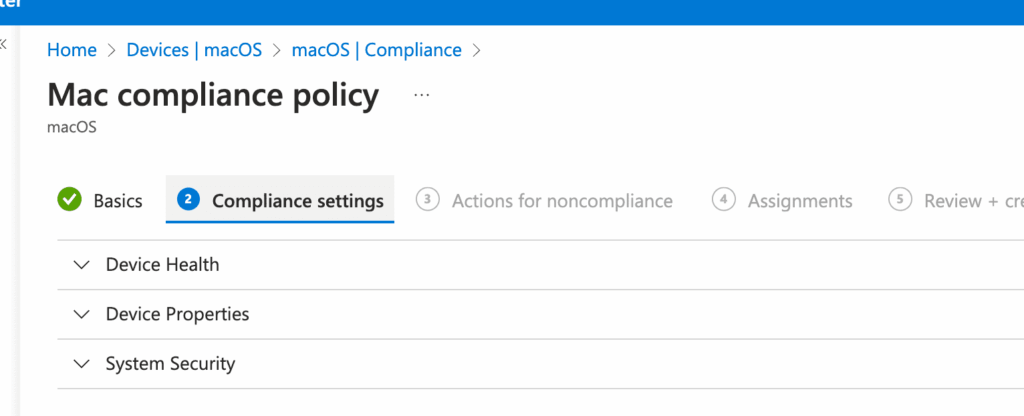Image resolution: width=1024 pixels, height=416 pixels.
Task: Expand the System Security chevron
Action: [82, 364]
